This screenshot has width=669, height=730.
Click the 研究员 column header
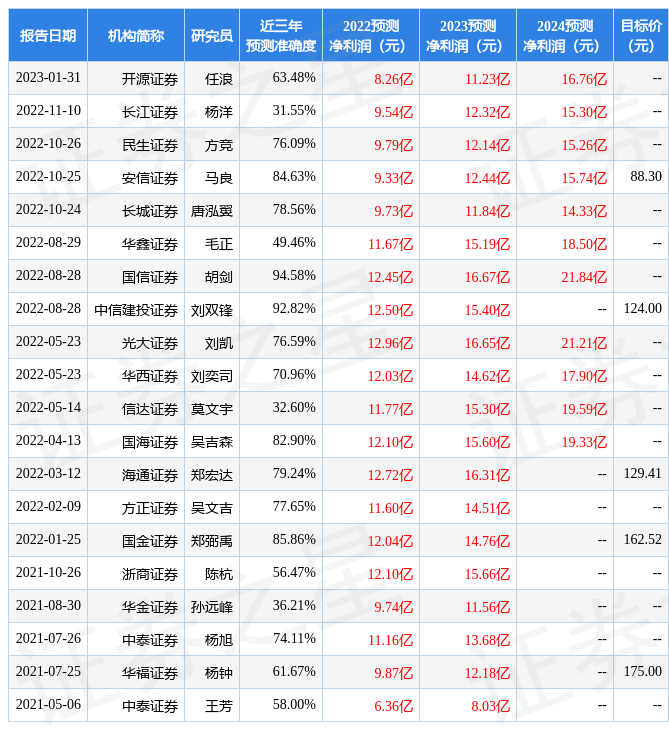tap(212, 35)
